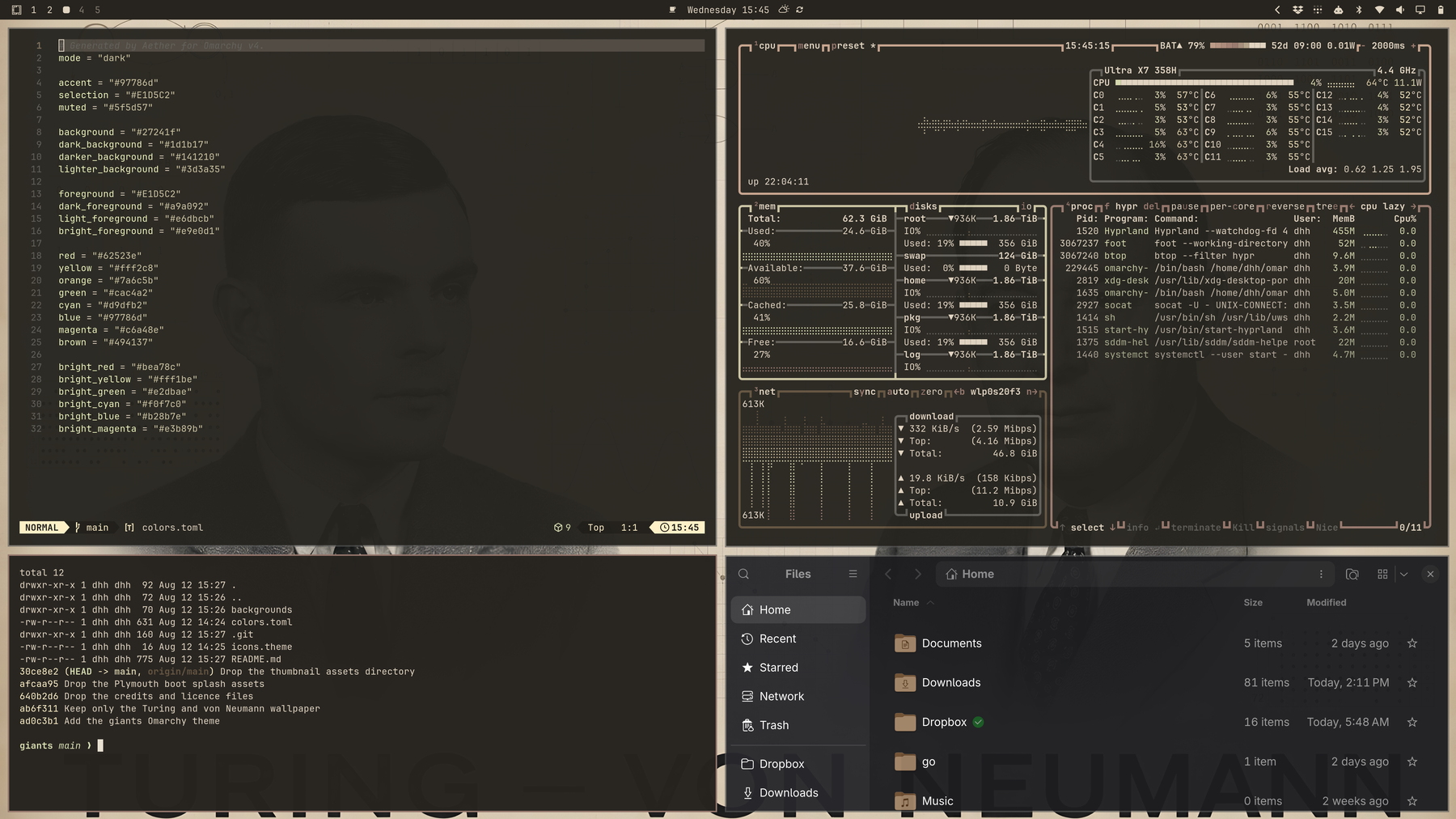Open the path bar three-dot menu

click(1321, 574)
